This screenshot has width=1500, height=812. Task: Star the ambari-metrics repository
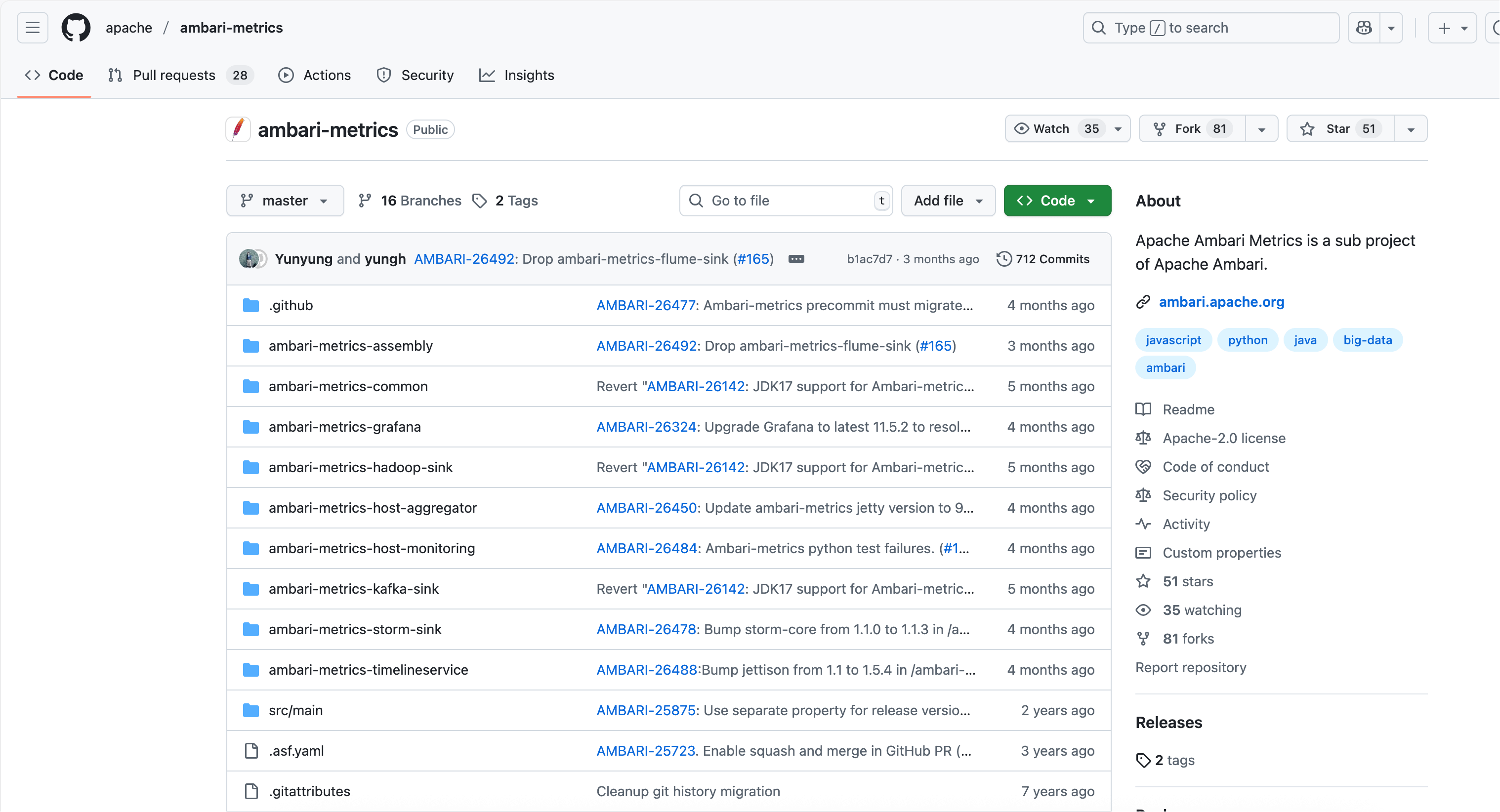click(1340, 128)
